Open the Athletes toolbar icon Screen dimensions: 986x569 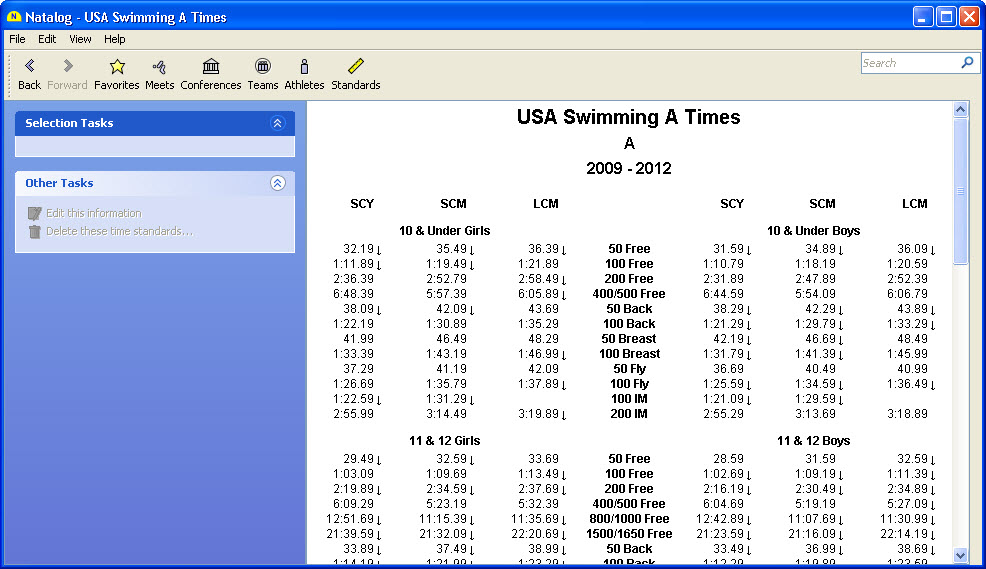tap(304, 67)
